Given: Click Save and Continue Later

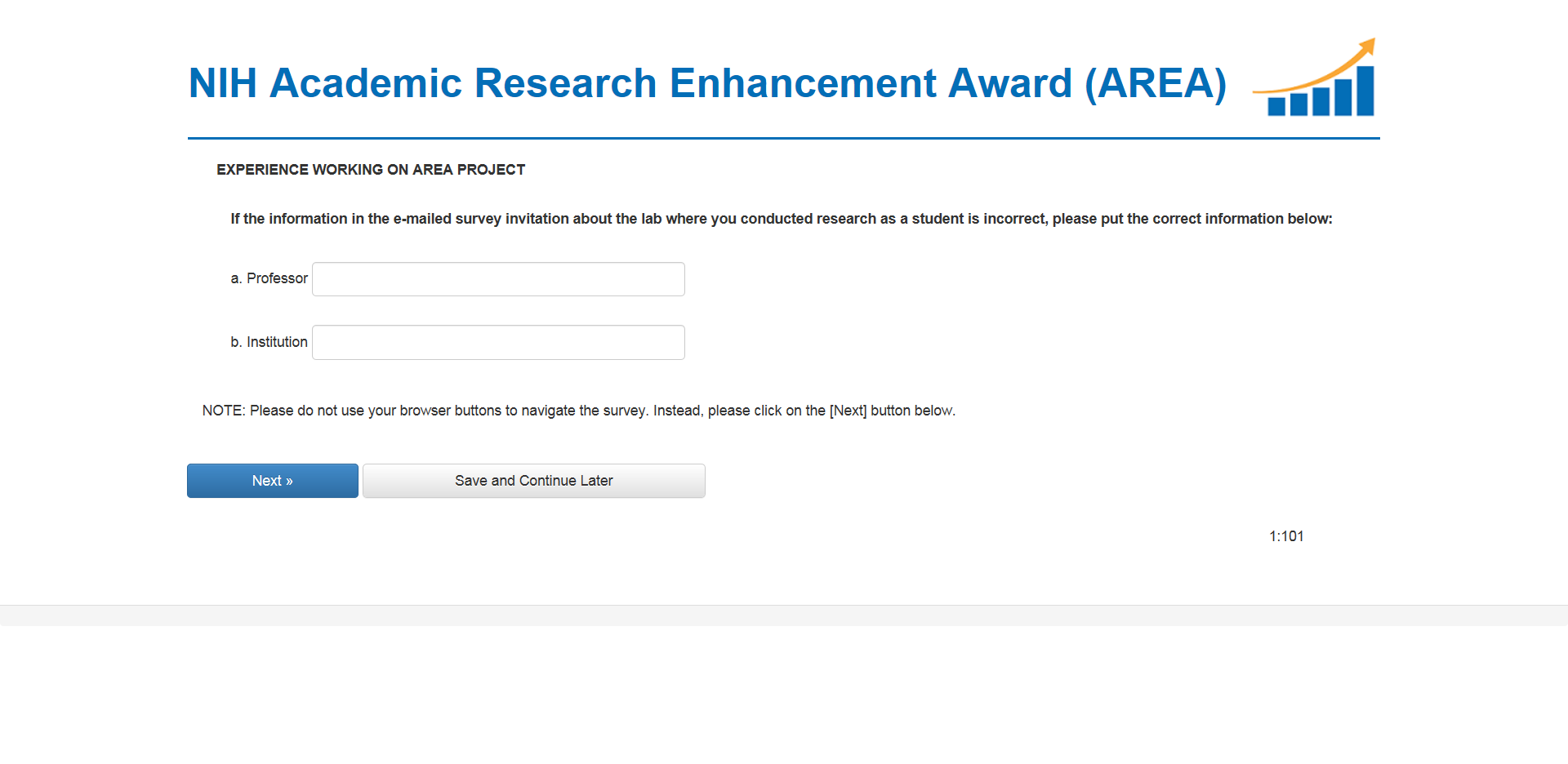Looking at the screenshot, I should [533, 481].
